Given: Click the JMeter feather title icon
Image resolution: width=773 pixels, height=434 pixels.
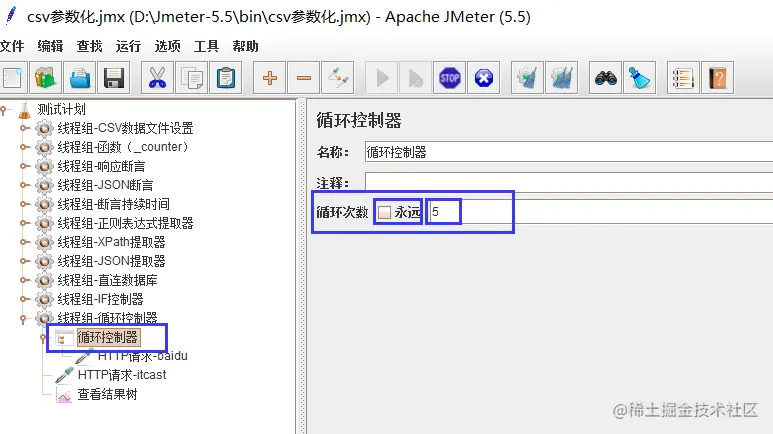Looking at the screenshot, I should pos(11,16).
